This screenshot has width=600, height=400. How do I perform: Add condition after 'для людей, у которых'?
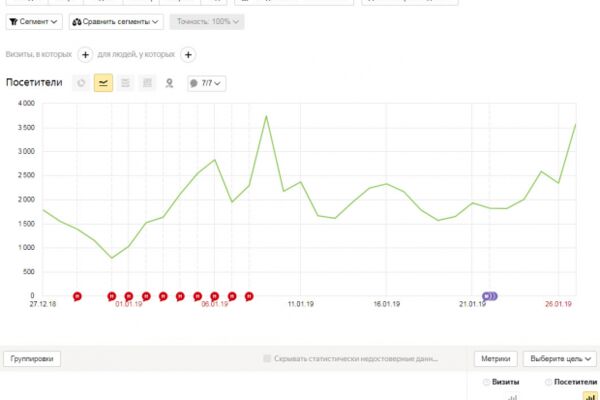[x=188, y=55]
